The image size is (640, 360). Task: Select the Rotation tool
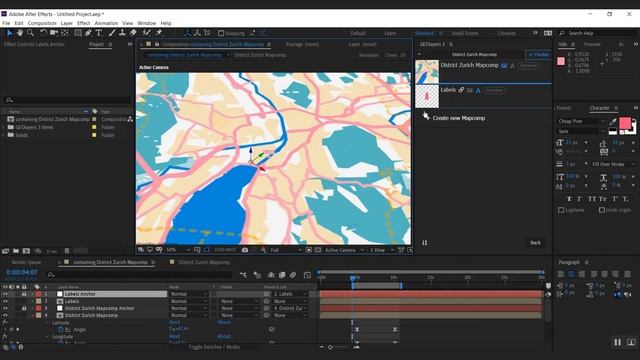coord(43,33)
